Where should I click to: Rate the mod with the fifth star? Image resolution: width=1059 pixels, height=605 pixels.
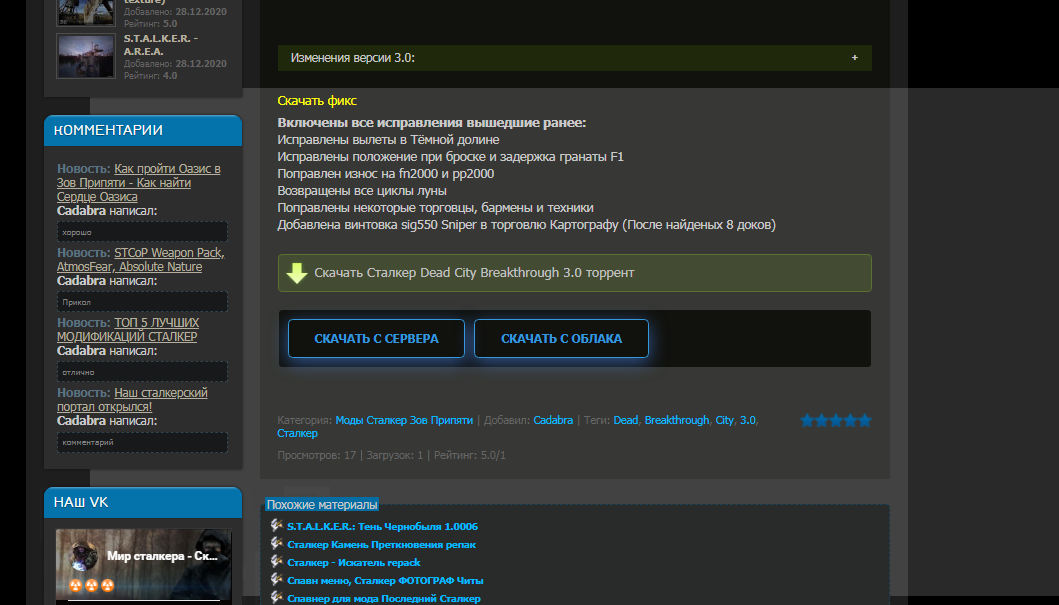click(x=864, y=421)
